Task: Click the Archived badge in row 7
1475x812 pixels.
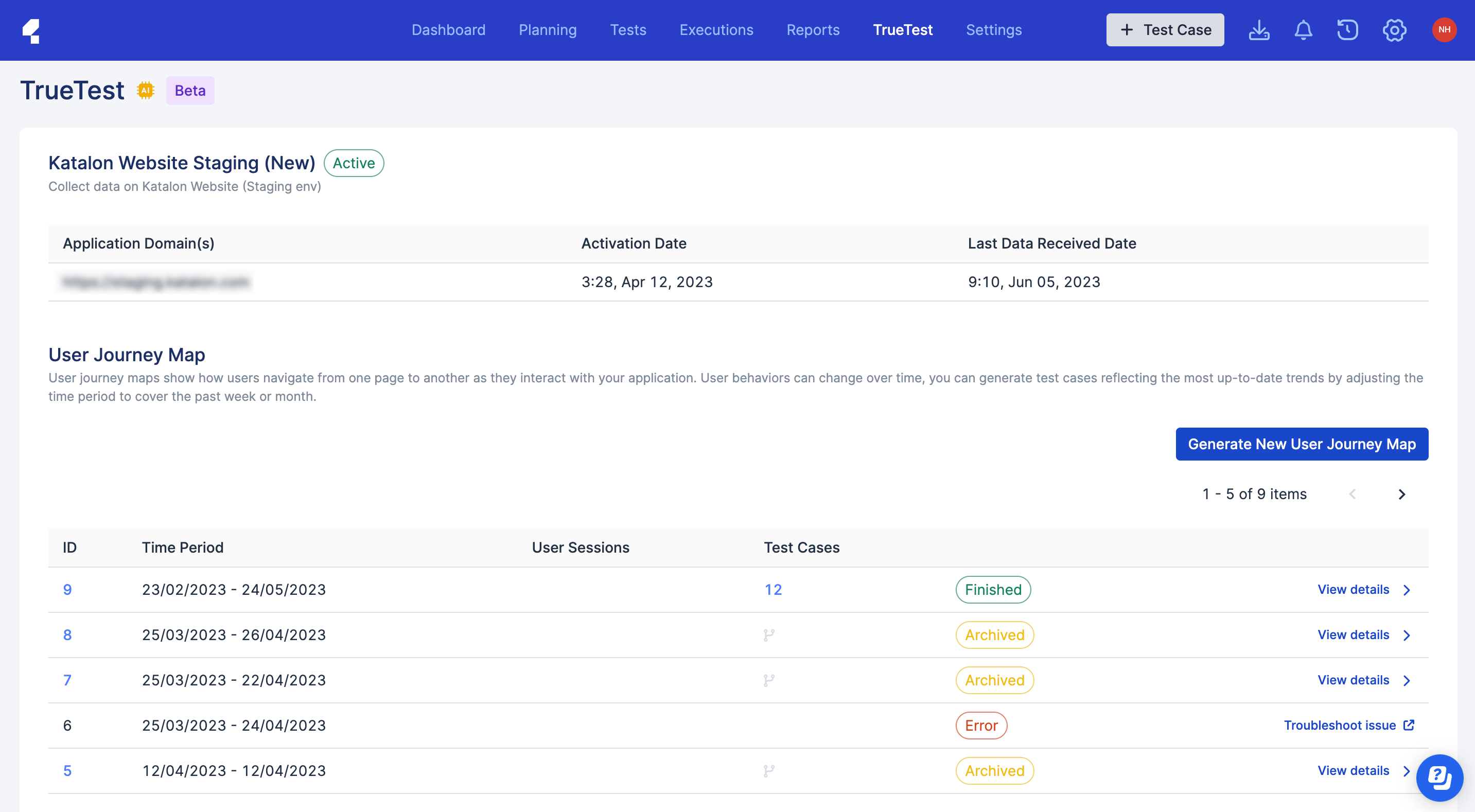Action: pos(995,680)
